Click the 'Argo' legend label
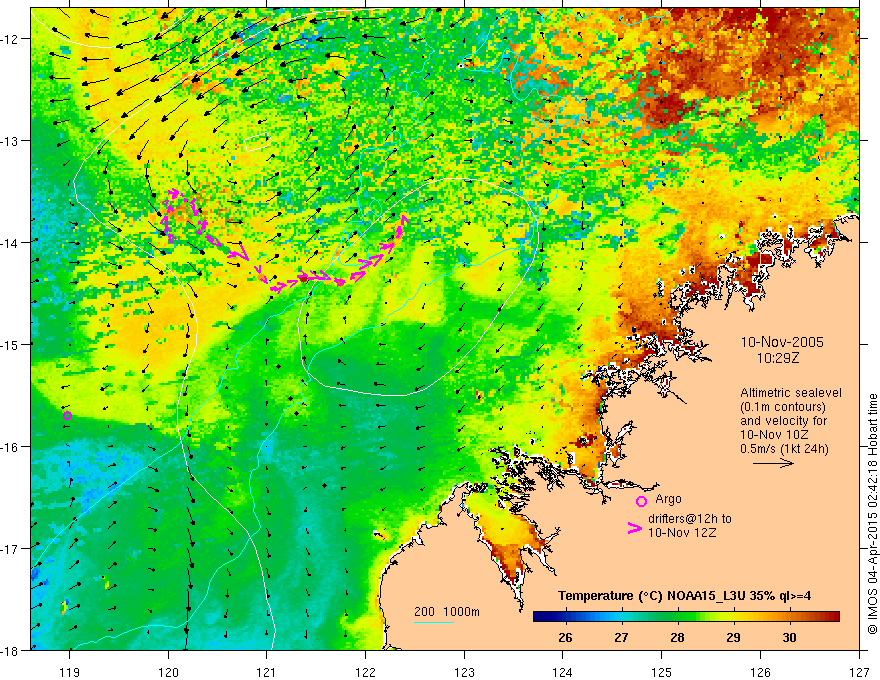The width and height of the screenshot is (880, 680). coord(668,499)
